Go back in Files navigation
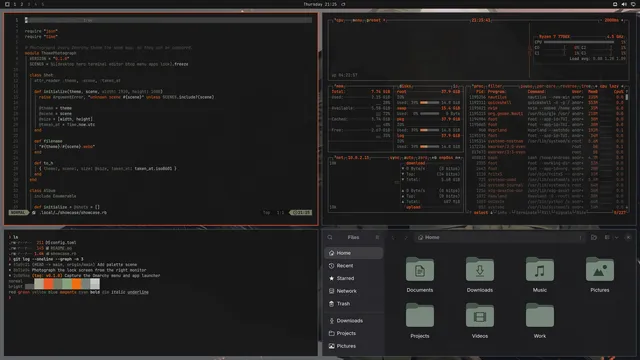This screenshot has height=360, width=640. tap(393, 237)
